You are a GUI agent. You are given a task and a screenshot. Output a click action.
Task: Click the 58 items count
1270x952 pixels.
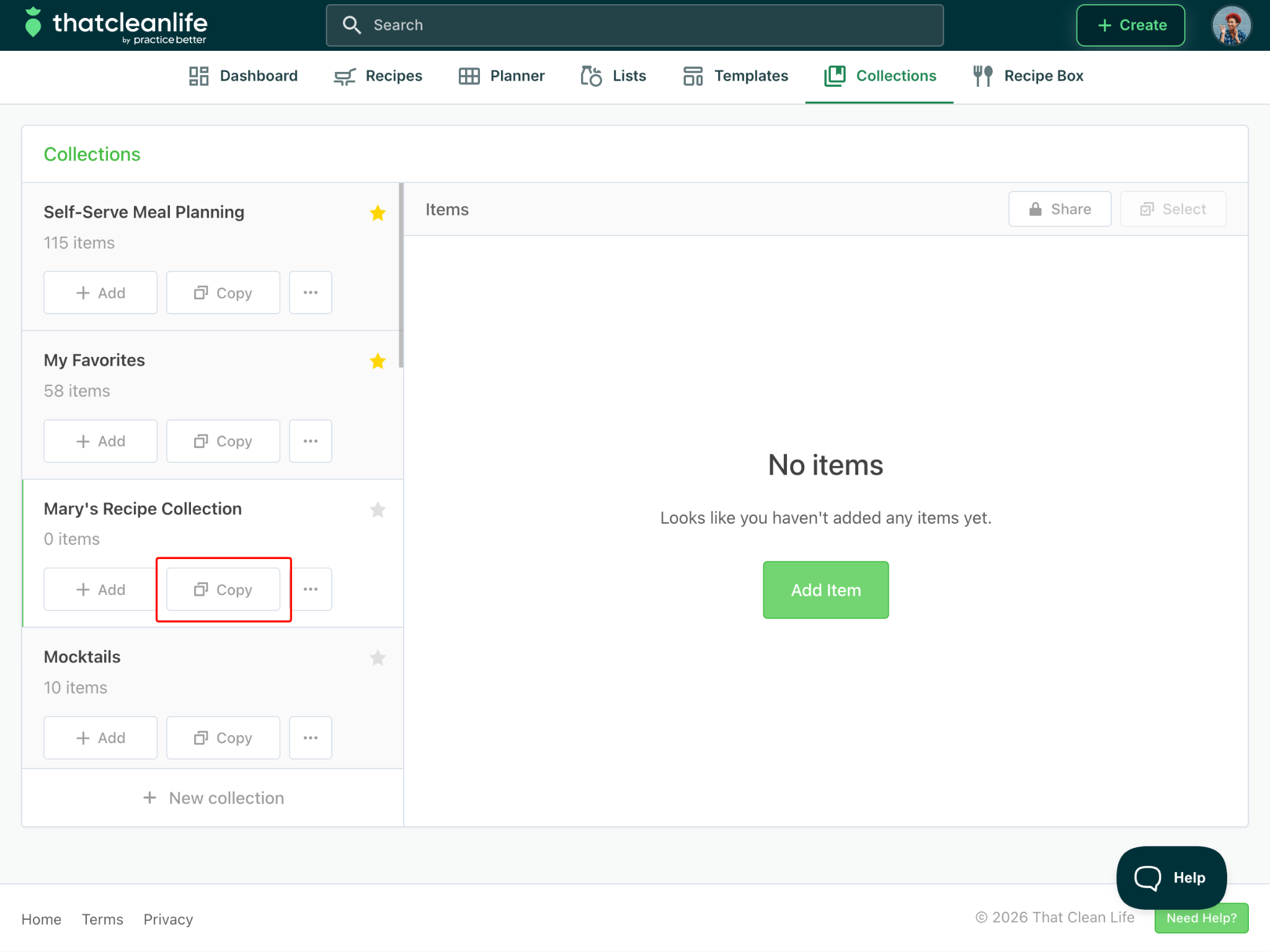[77, 391]
